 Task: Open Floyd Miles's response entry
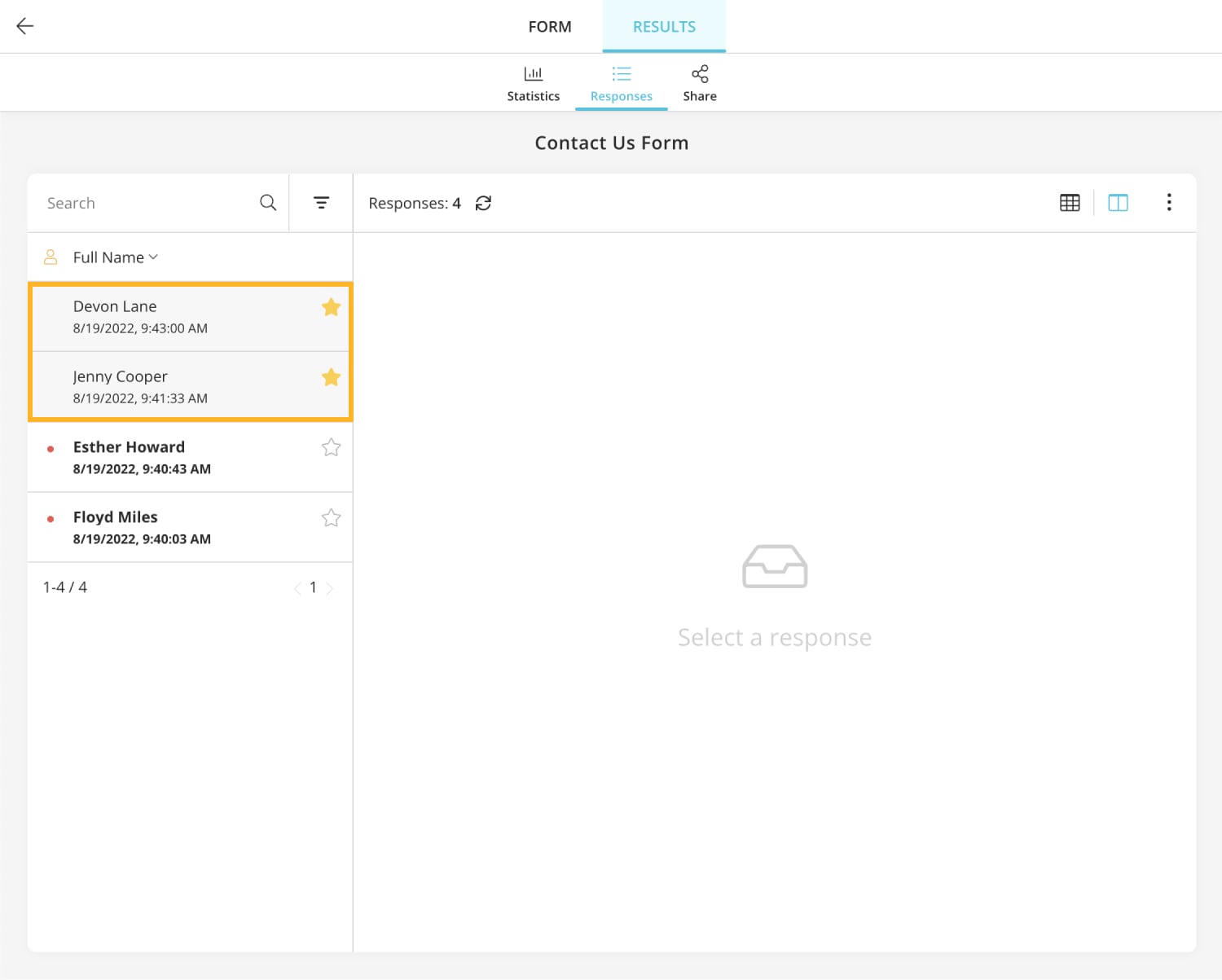(163, 527)
